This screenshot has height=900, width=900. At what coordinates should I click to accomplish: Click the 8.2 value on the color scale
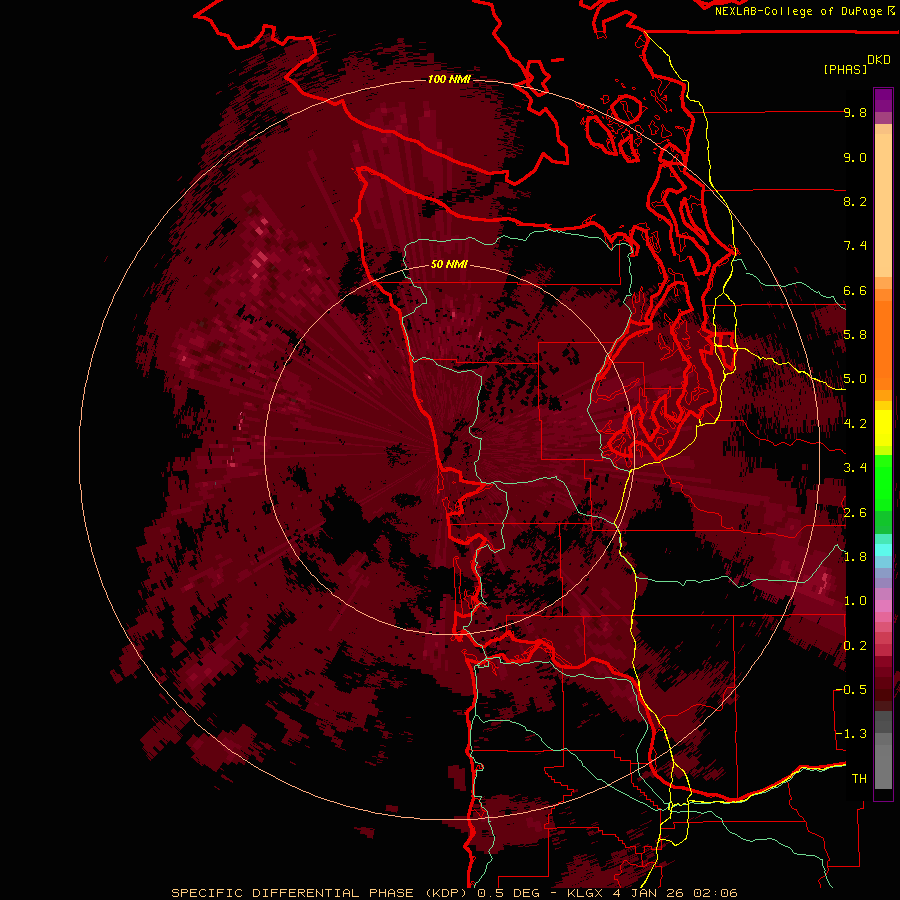click(855, 201)
